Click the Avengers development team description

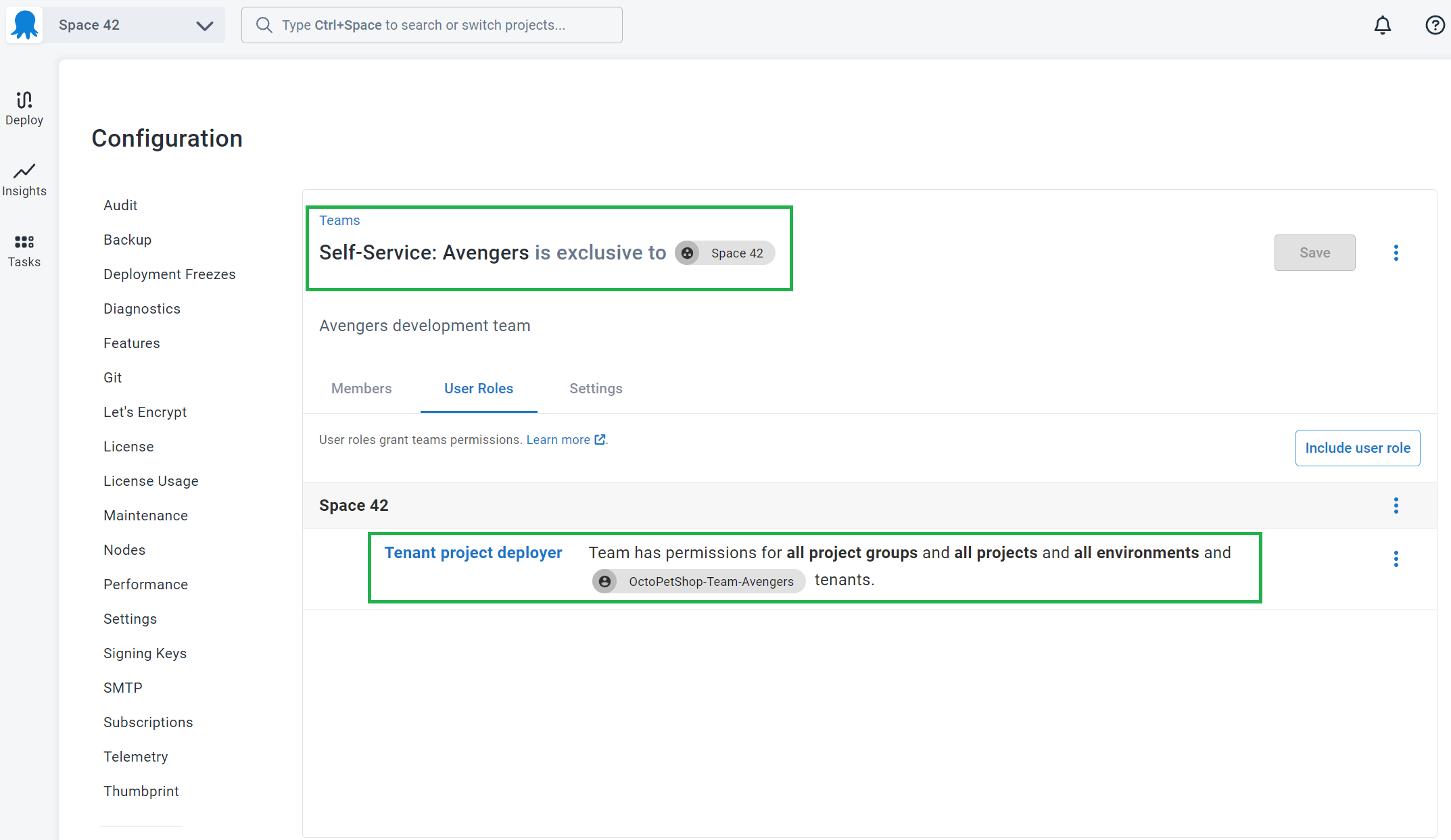(425, 326)
